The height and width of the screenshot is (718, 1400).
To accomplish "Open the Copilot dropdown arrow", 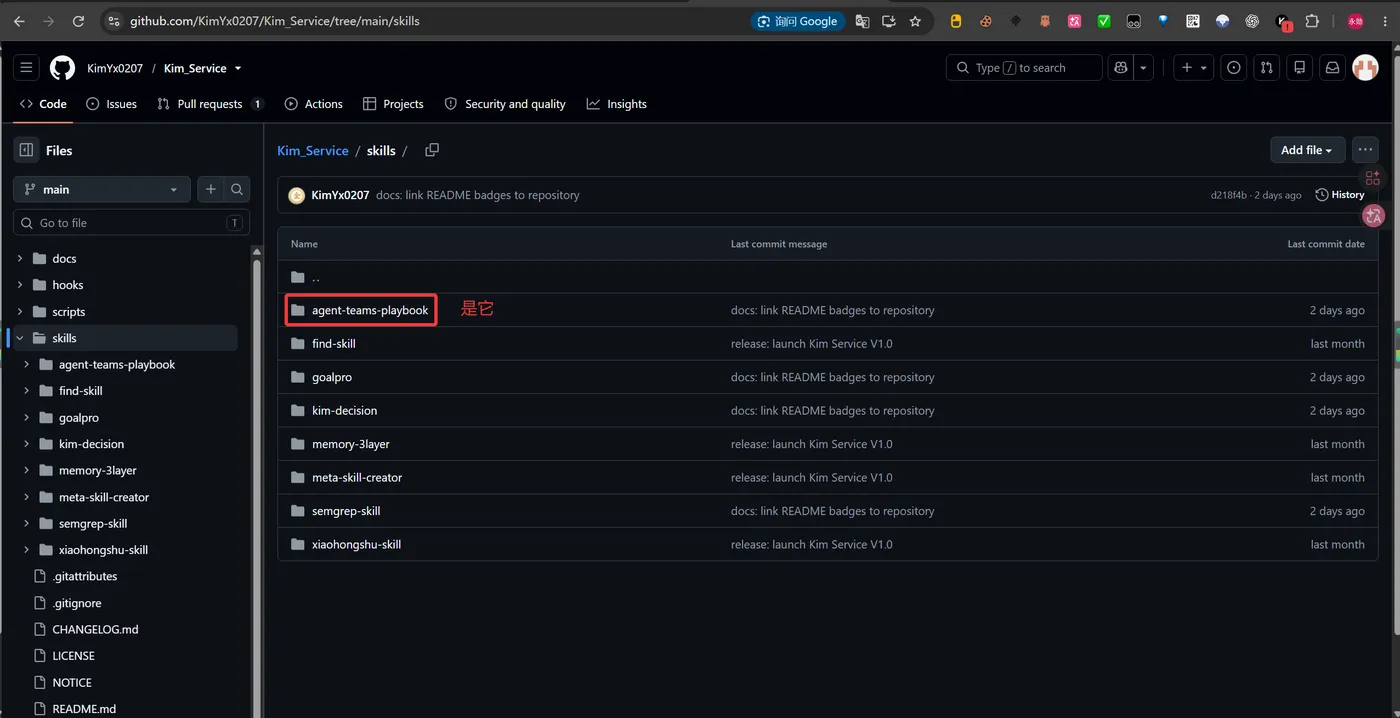I will pos(1144,68).
